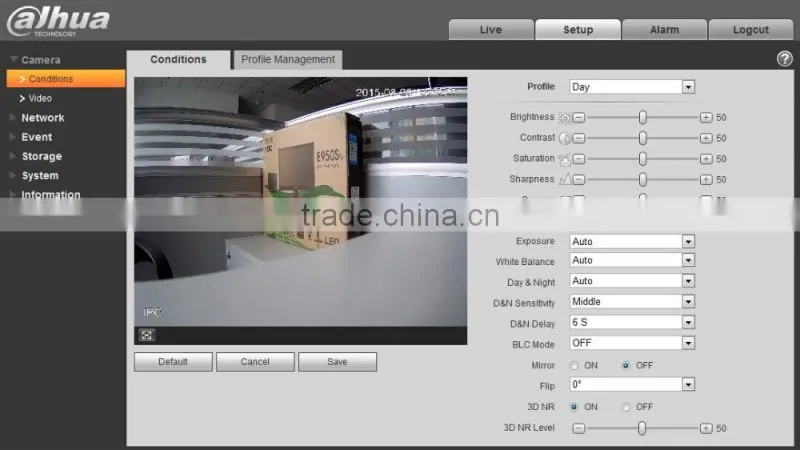This screenshot has height=450, width=800.
Task: Click the Sharpness slider handle
Action: click(x=642, y=180)
